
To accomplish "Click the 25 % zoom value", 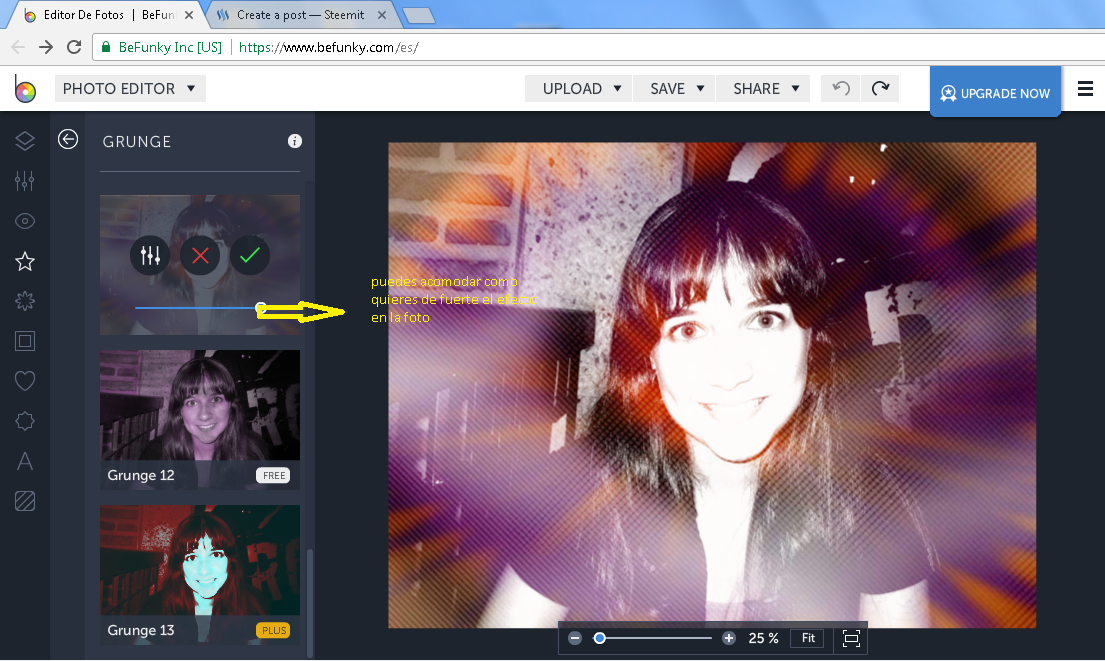I will pos(763,638).
